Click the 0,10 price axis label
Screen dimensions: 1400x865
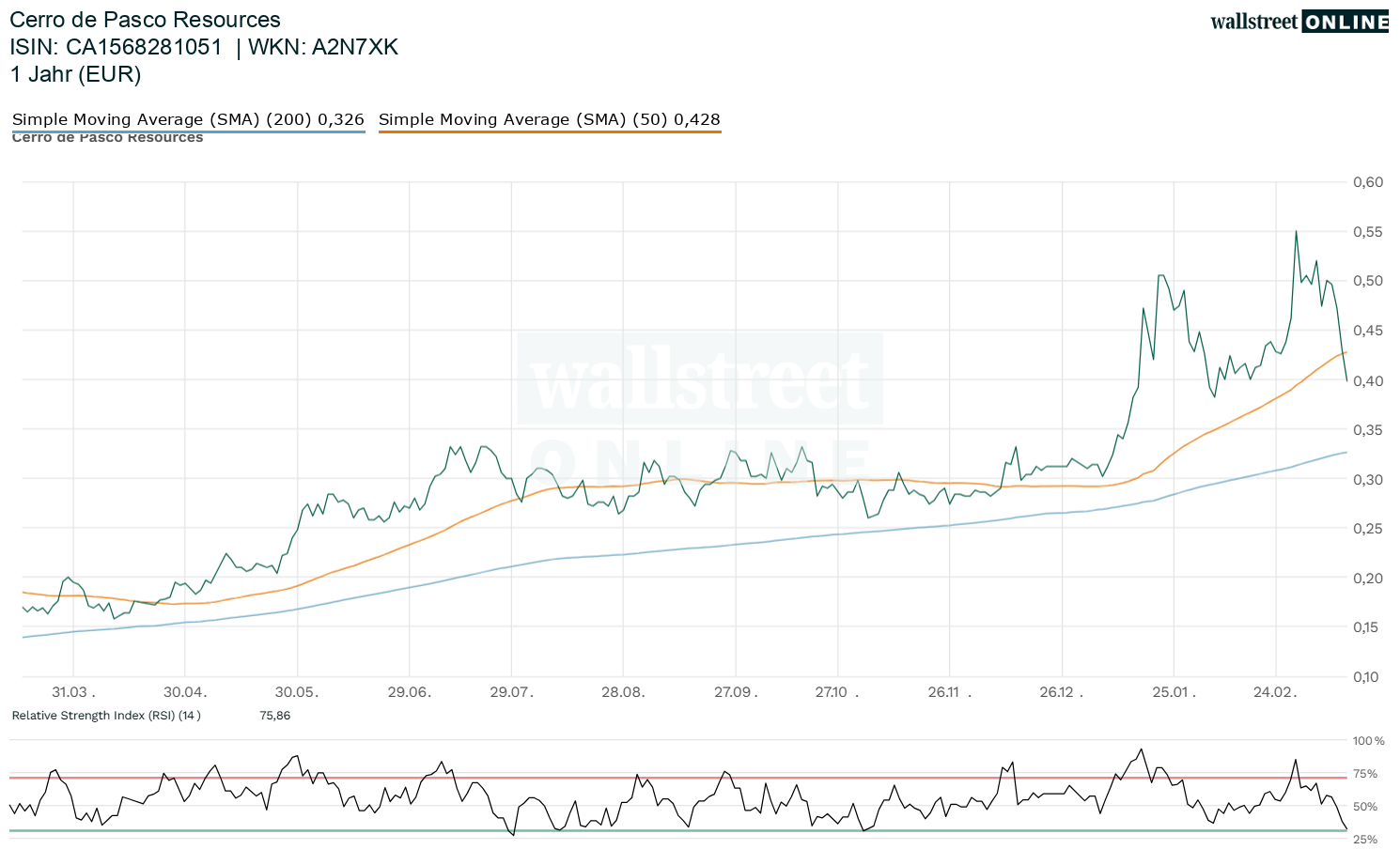tap(1368, 677)
